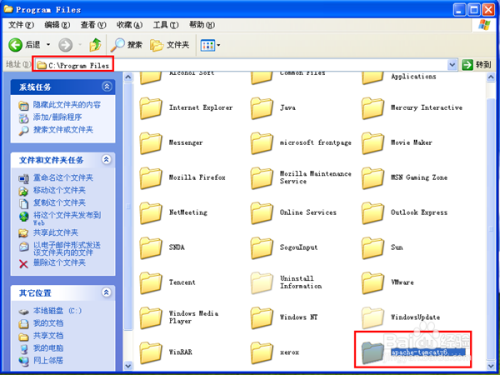Screen dimensions: 500x375
Task: Select the Outlook Express folder icon
Action: pos(373,213)
